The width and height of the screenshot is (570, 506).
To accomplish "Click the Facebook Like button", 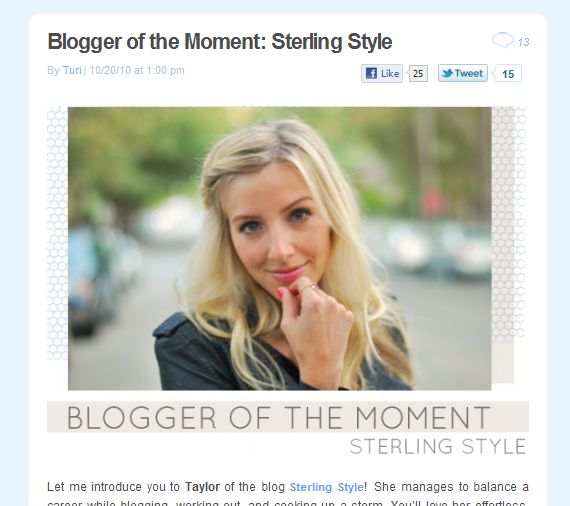I will coord(382,73).
